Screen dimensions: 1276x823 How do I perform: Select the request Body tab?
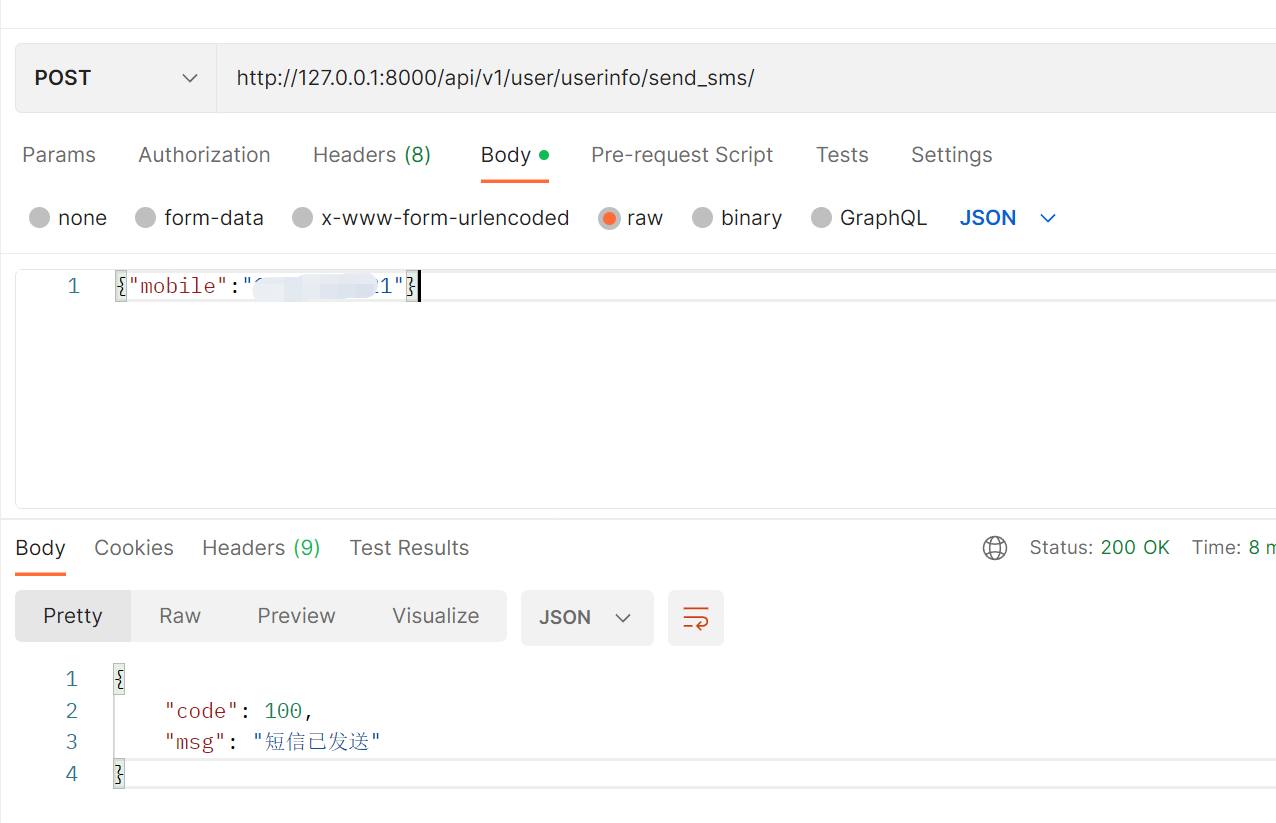(x=515, y=155)
